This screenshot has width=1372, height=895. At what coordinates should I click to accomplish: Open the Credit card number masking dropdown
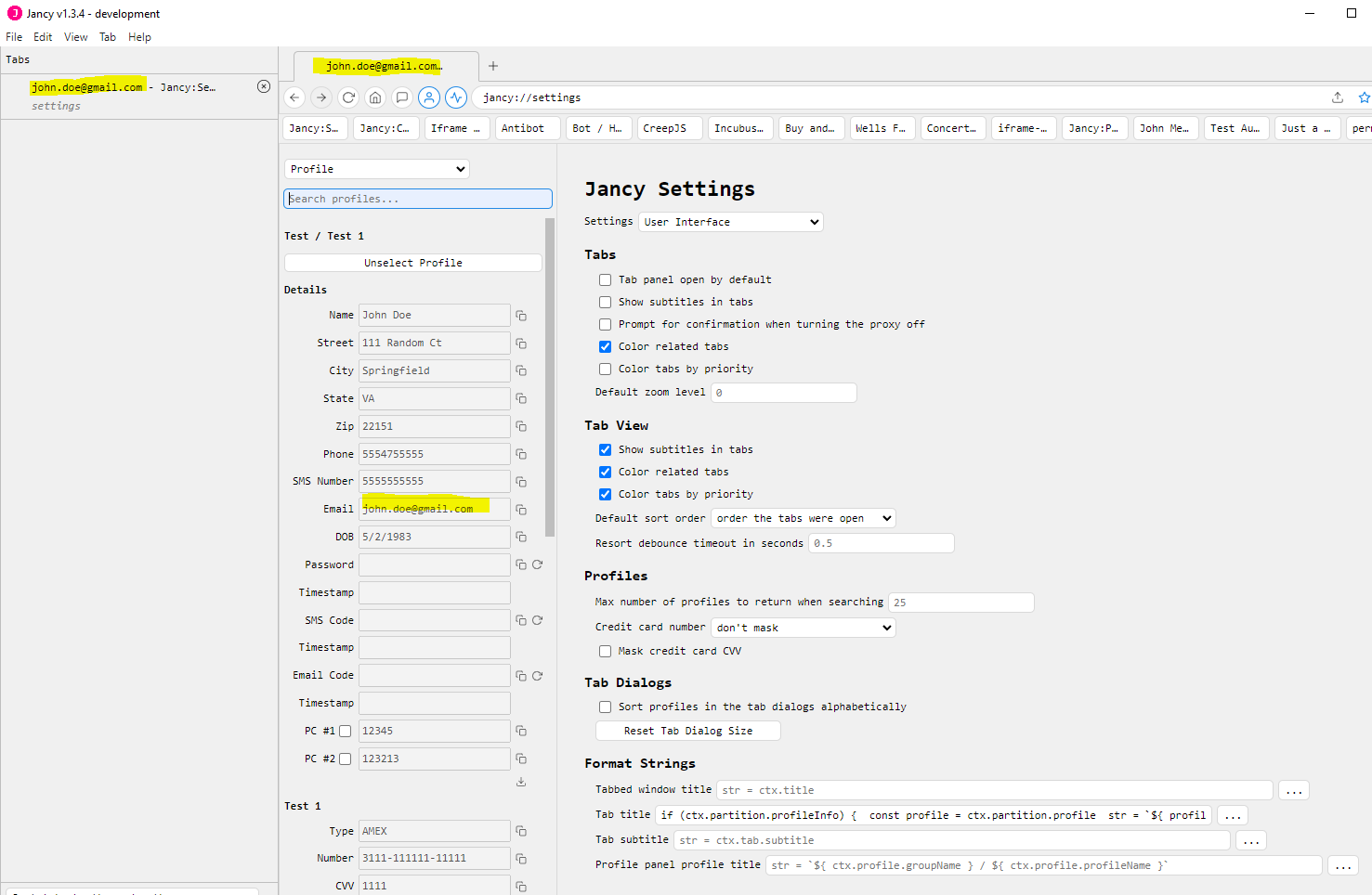pos(804,628)
